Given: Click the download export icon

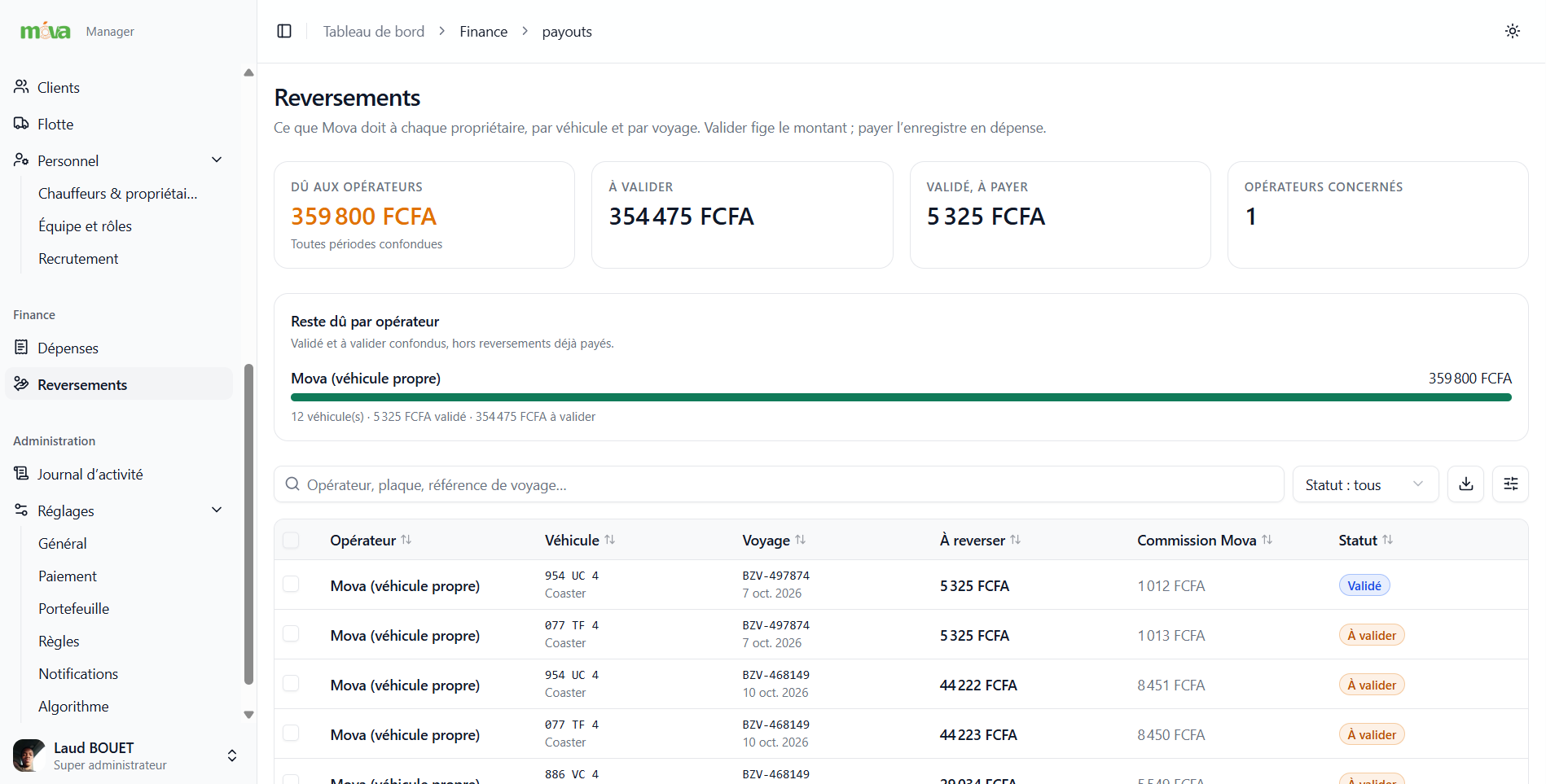Looking at the screenshot, I should [1466, 484].
